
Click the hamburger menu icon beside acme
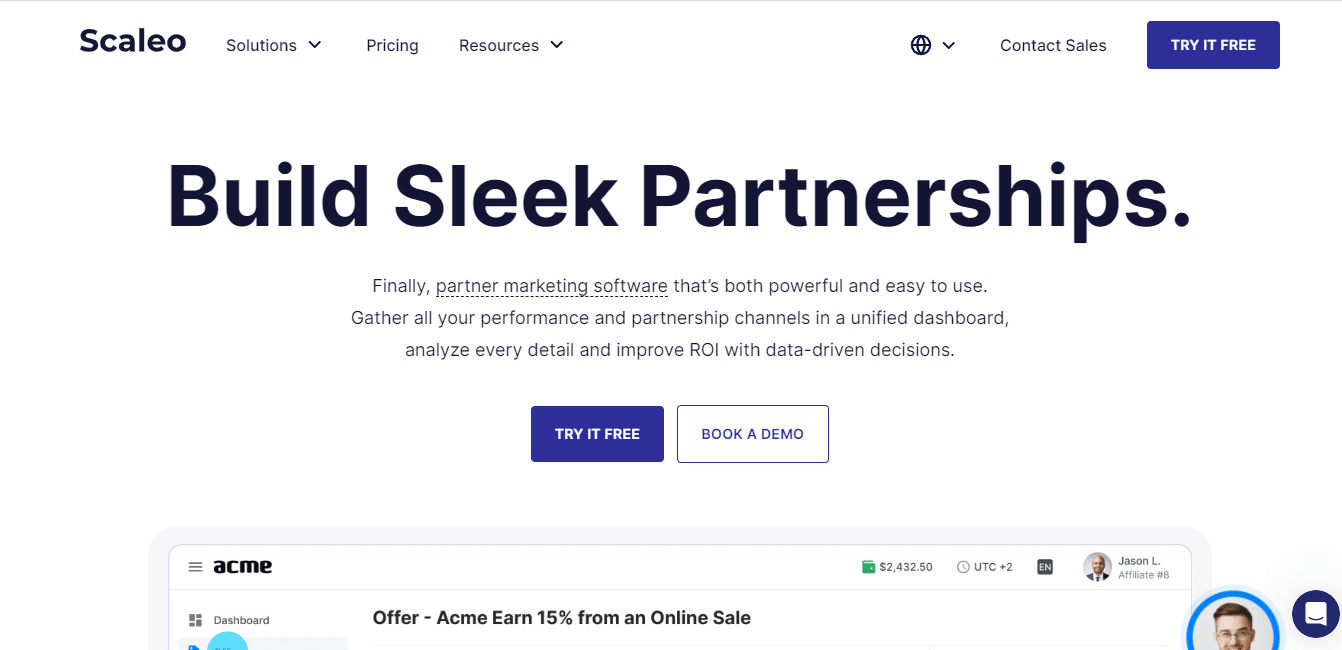click(x=195, y=567)
